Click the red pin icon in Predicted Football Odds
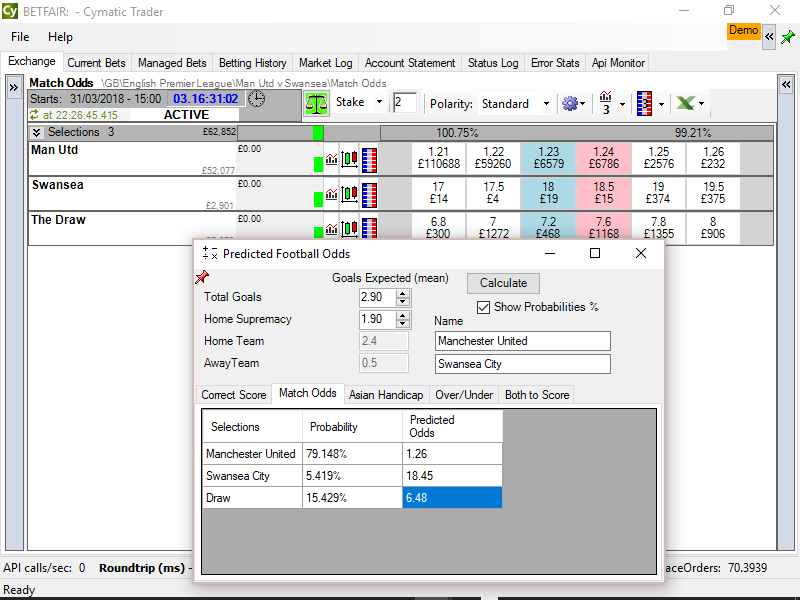 pyautogui.click(x=201, y=277)
